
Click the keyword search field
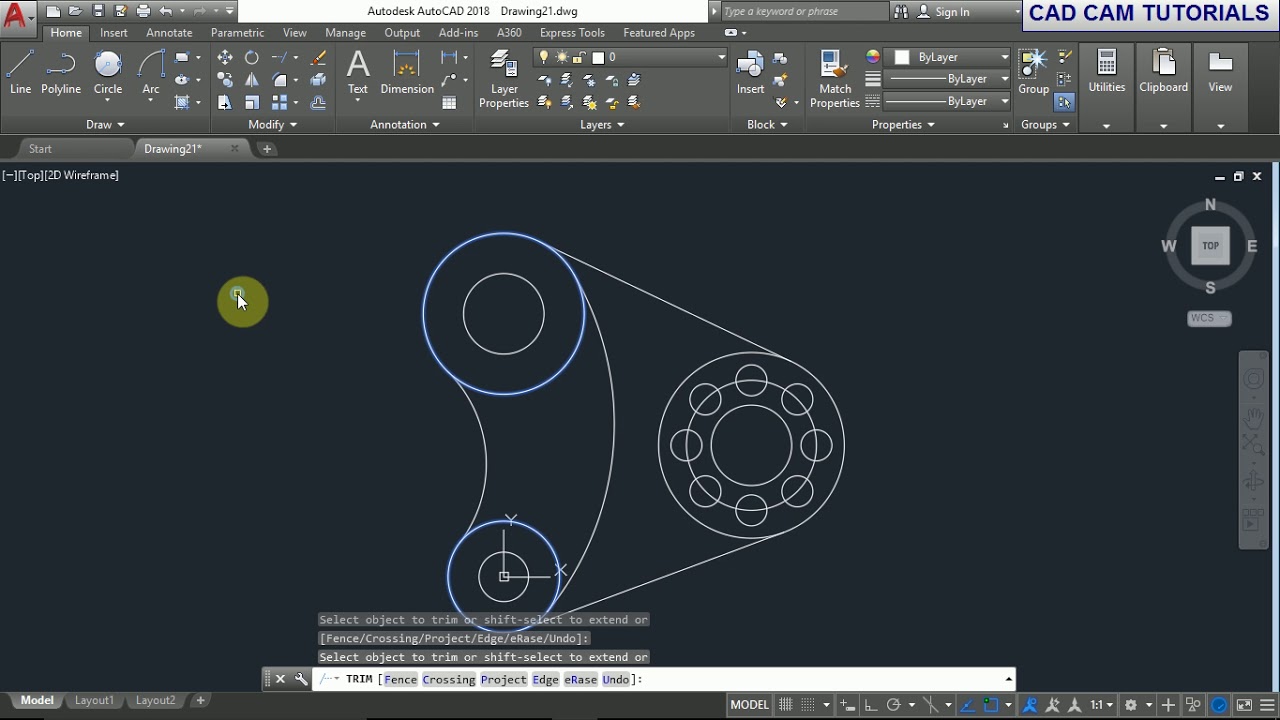click(x=804, y=12)
